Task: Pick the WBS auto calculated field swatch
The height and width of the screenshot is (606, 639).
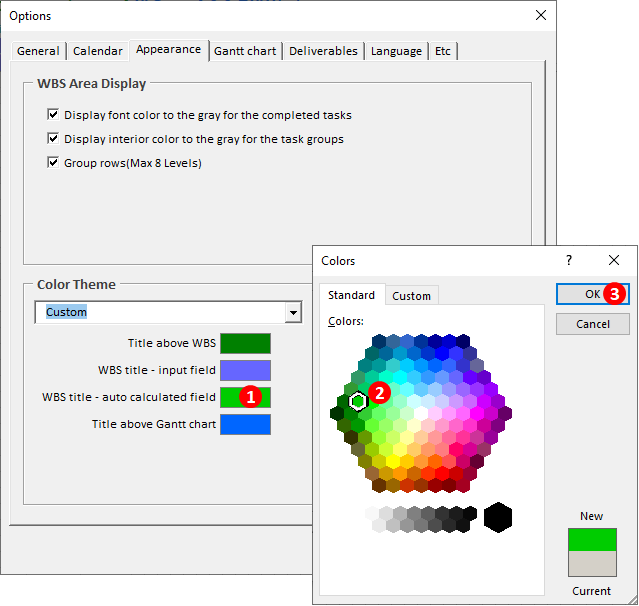Action: (x=245, y=397)
